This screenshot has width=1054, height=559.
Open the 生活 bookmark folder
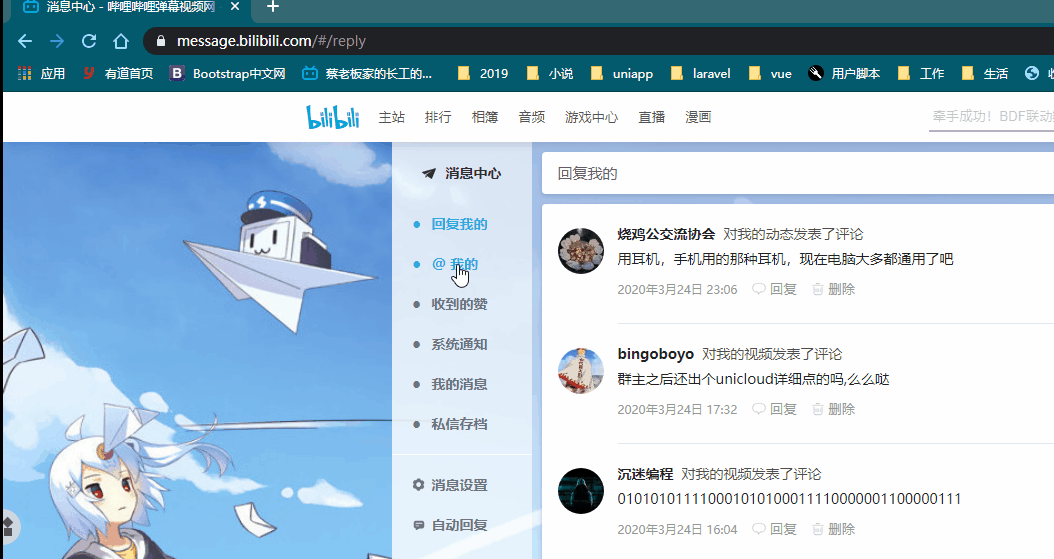[985, 73]
